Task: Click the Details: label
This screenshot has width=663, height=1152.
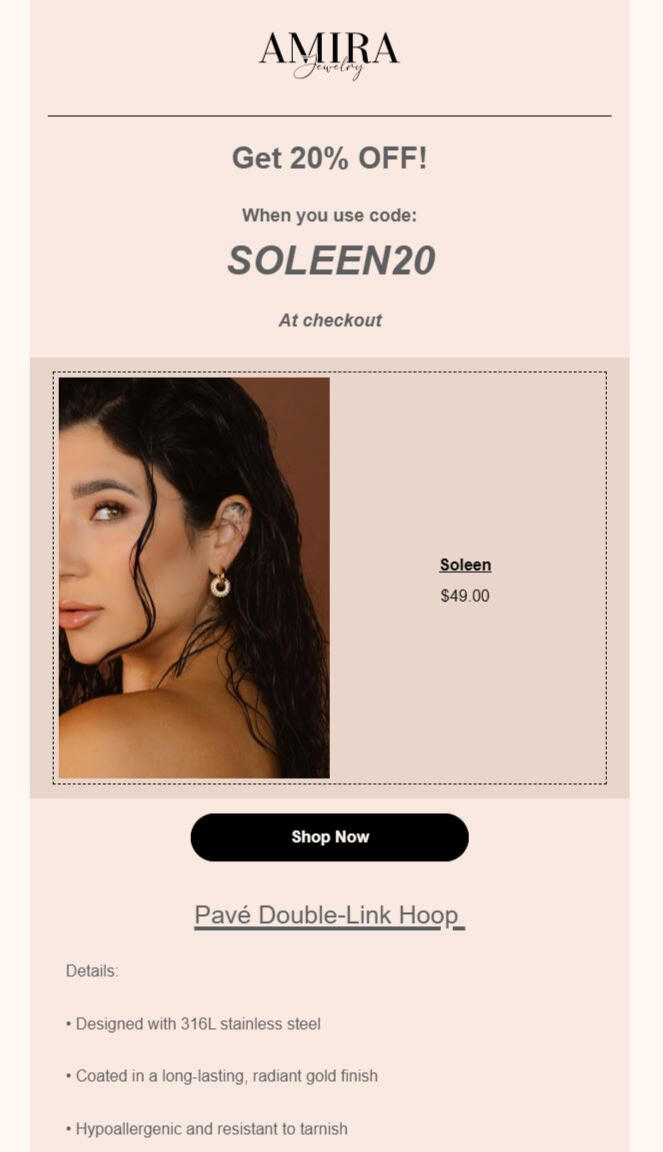Action: pyautogui.click(x=92, y=971)
